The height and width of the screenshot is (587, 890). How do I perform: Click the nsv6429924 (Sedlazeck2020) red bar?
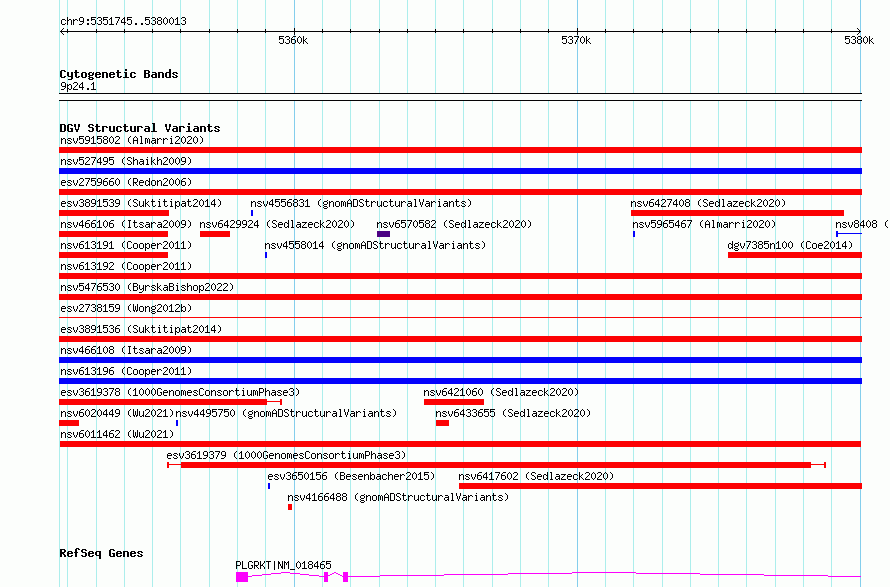click(215, 234)
